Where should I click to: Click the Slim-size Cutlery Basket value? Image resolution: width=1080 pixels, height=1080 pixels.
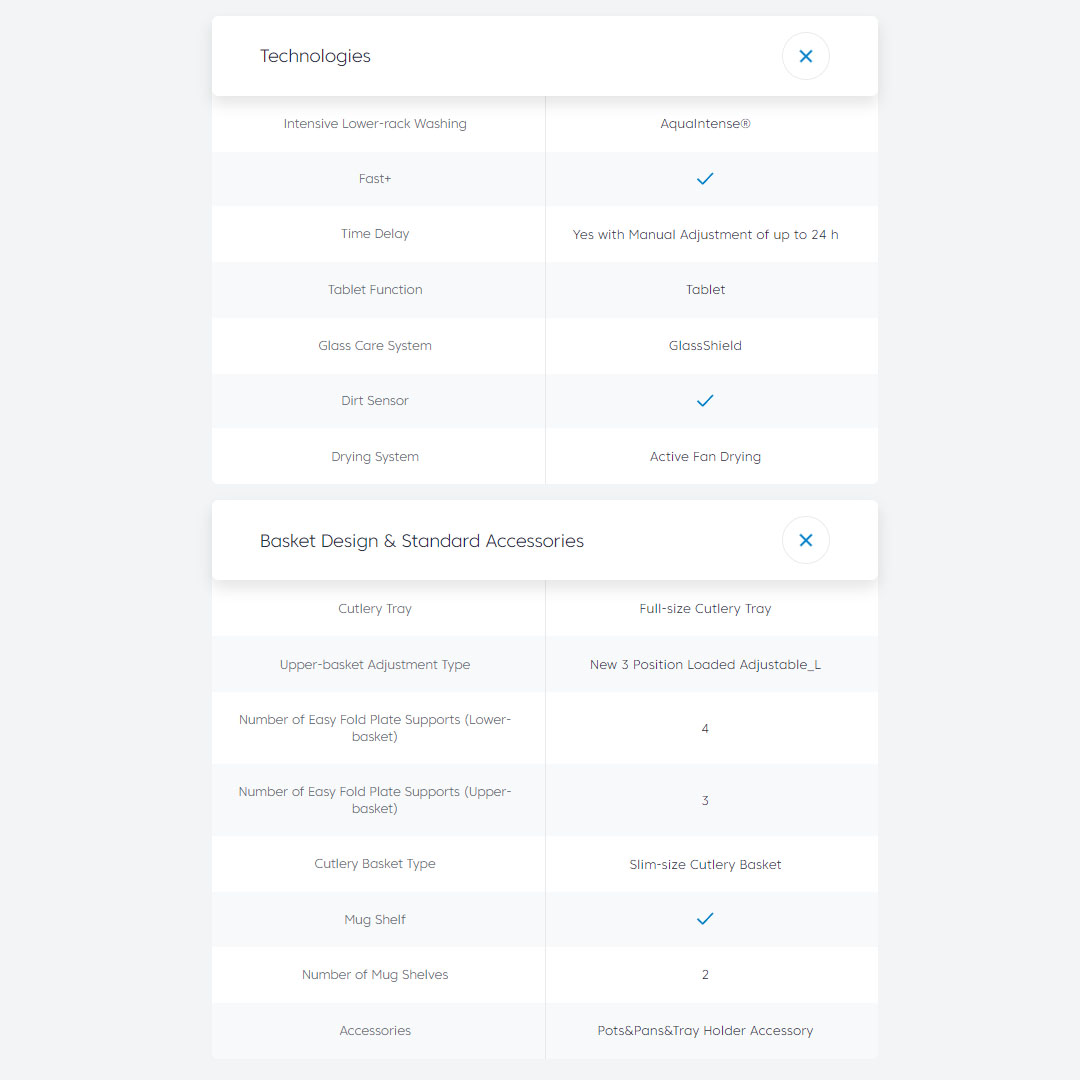coord(705,864)
